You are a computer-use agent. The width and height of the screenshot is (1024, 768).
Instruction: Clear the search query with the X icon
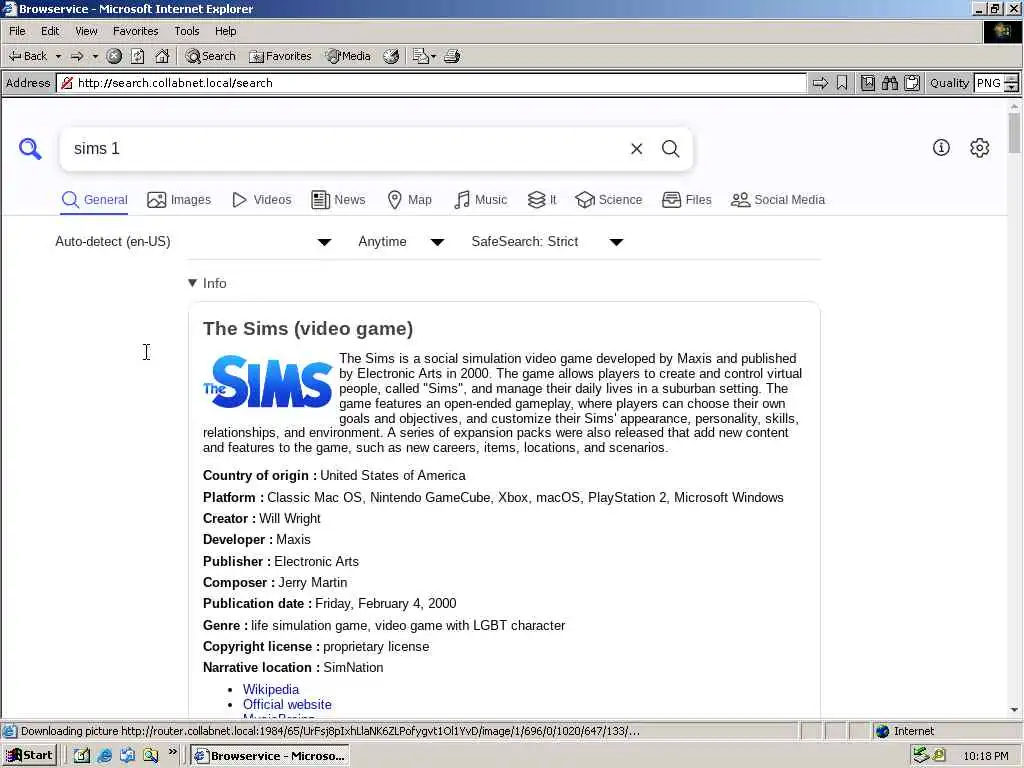[637, 149]
